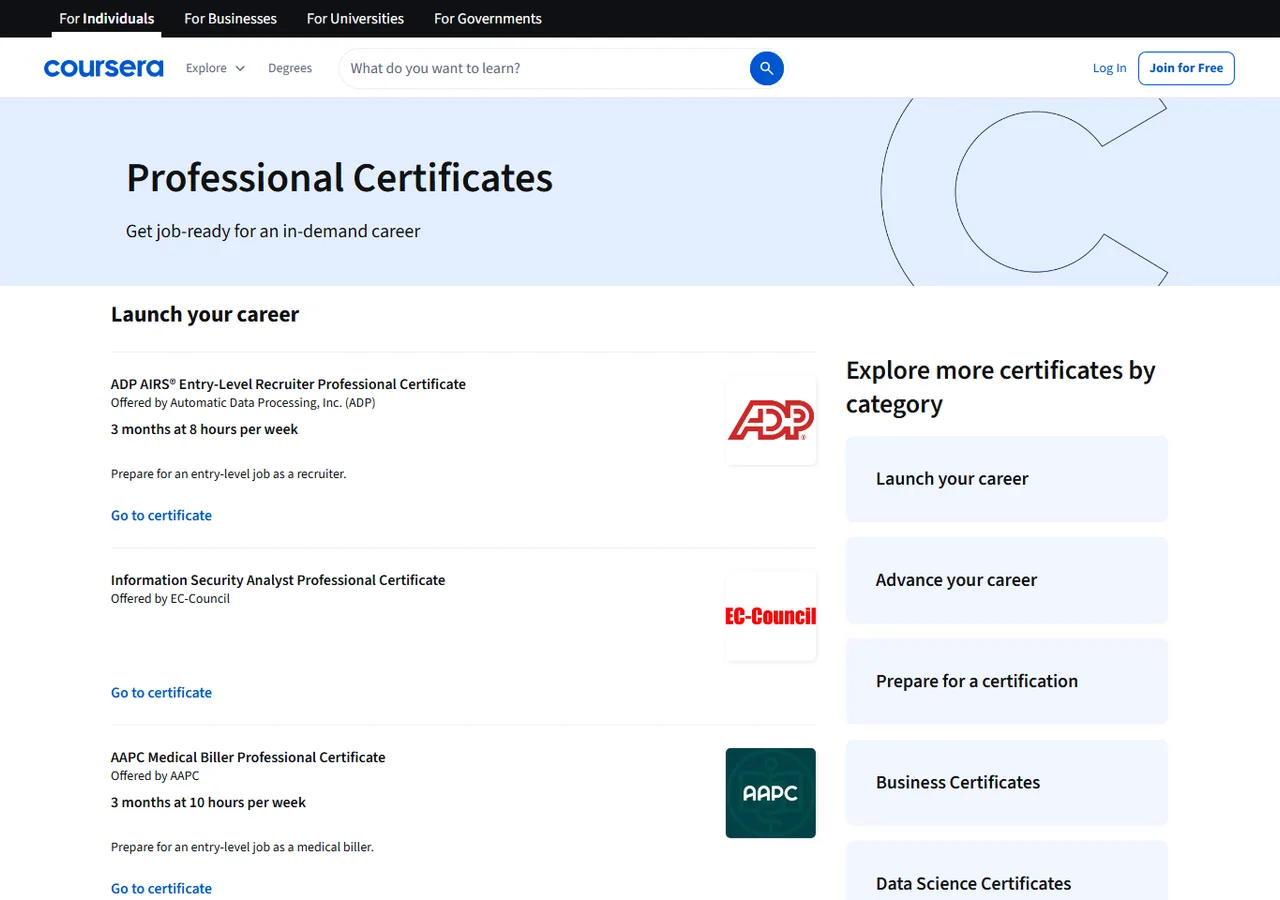
Task: Switch to For Individuals tab
Action: (x=107, y=18)
